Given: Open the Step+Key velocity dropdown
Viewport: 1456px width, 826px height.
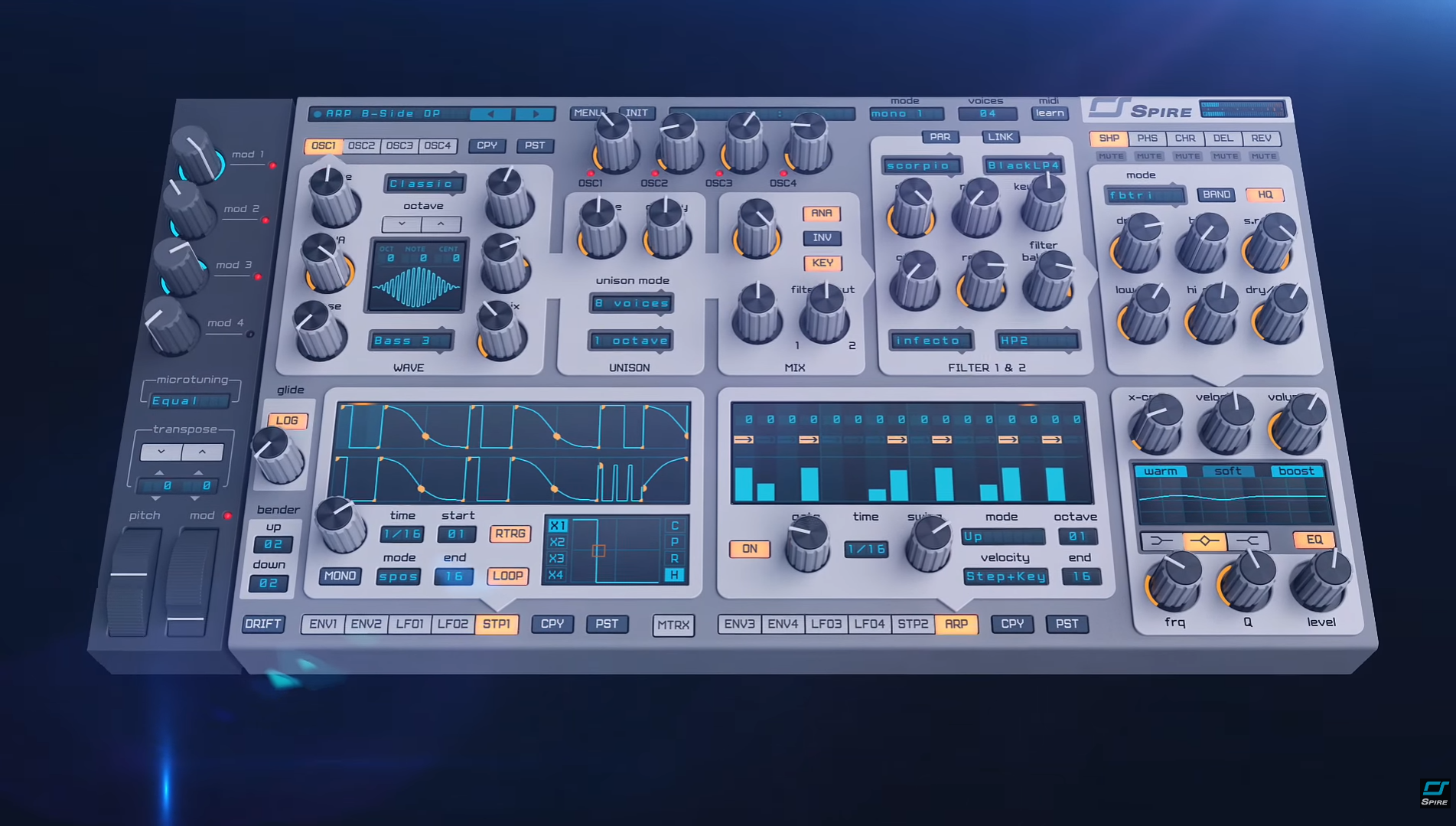Looking at the screenshot, I should [x=1005, y=576].
